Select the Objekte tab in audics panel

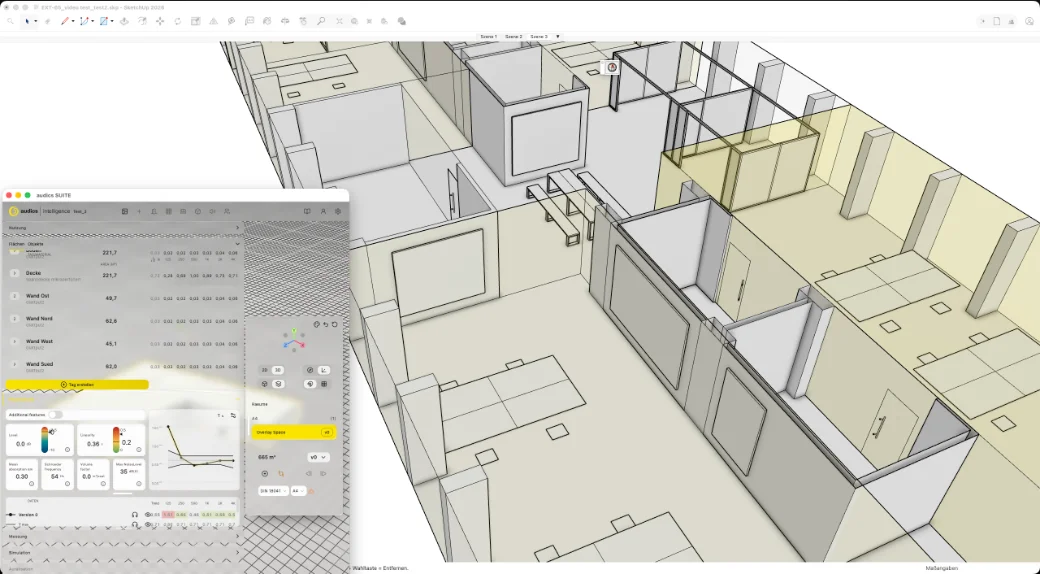tap(36, 244)
